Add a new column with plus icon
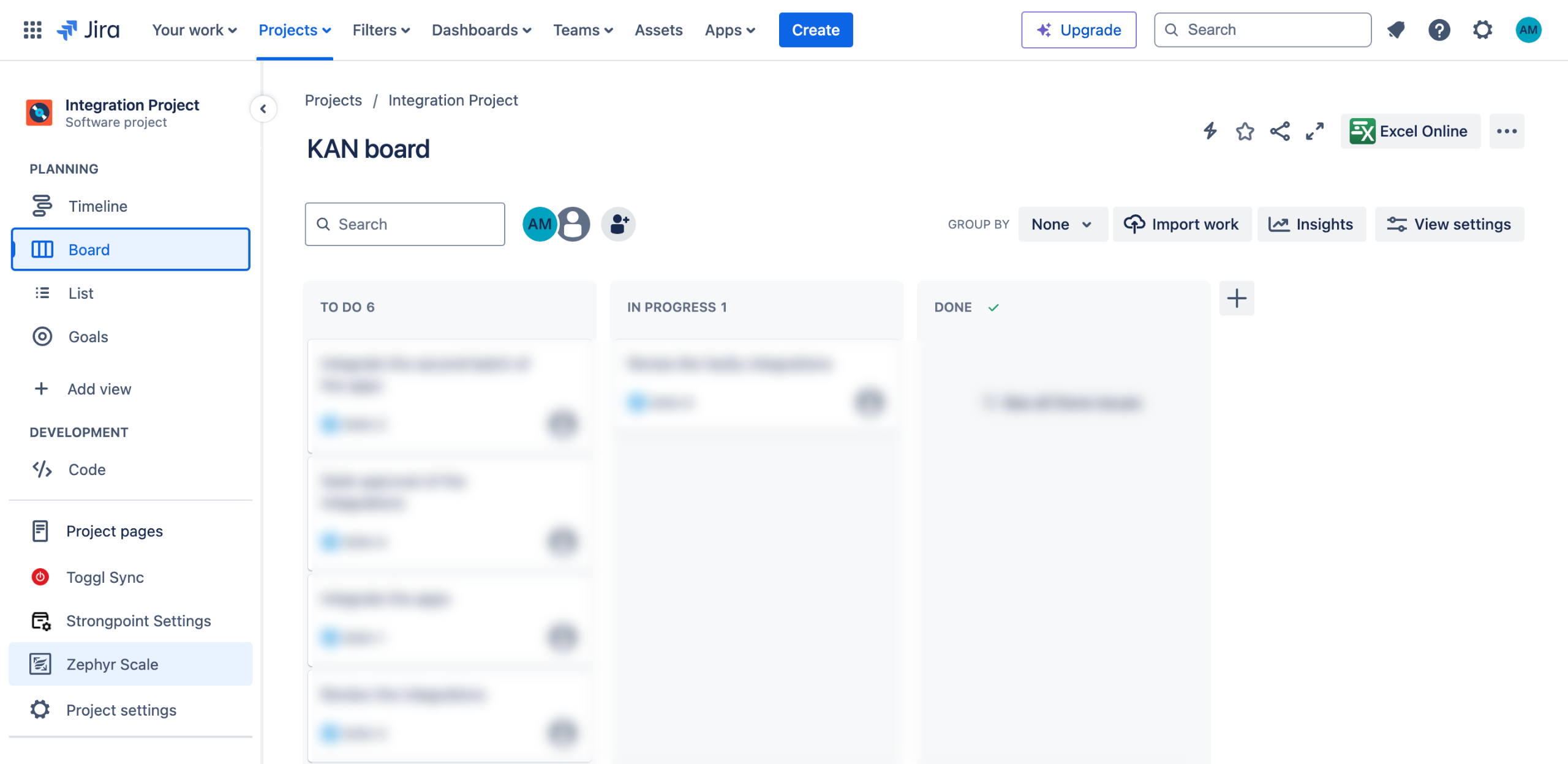Viewport: 1568px width, 764px height. [x=1236, y=299]
